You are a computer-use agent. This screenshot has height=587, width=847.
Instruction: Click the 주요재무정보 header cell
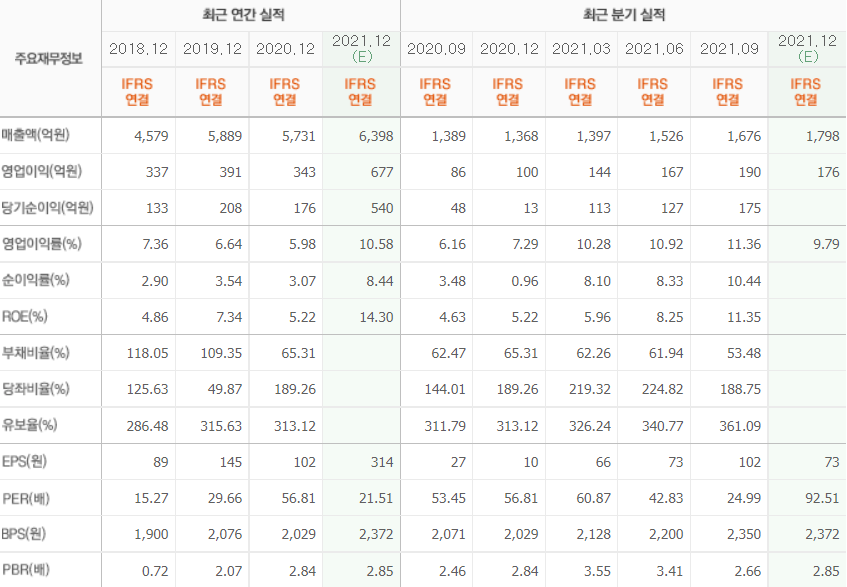point(49,58)
